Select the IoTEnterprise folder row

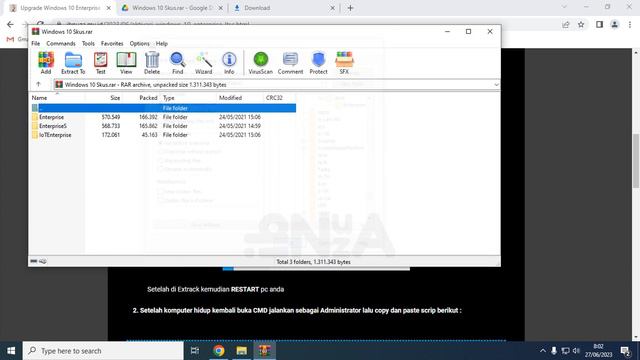click(163, 135)
